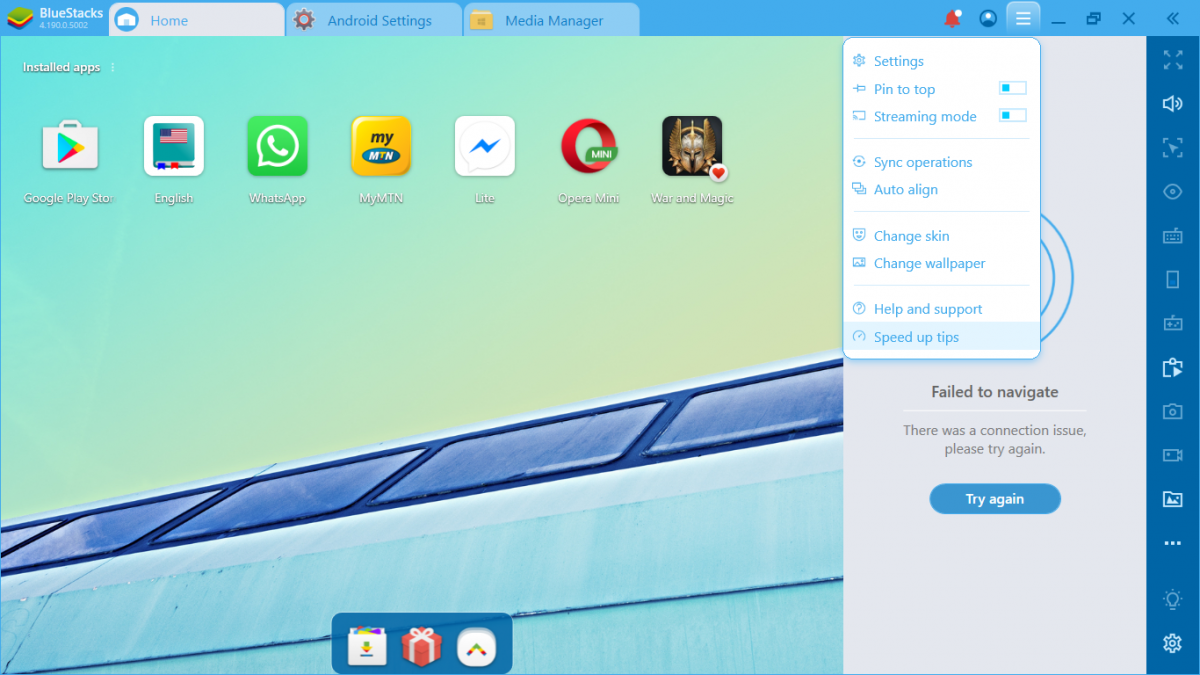Open the hamburger menu in title bar
The width and height of the screenshot is (1200, 675).
[x=1021, y=19]
